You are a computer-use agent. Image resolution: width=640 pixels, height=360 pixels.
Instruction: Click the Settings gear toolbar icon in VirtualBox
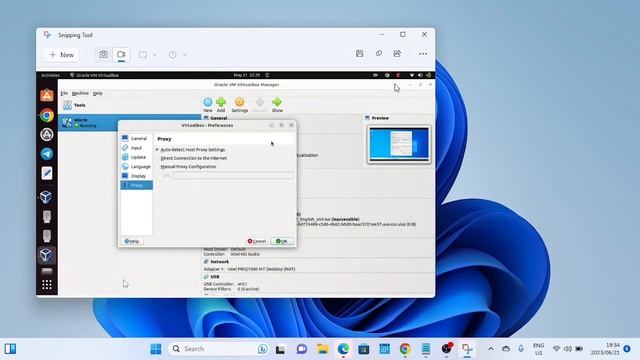coord(240,105)
